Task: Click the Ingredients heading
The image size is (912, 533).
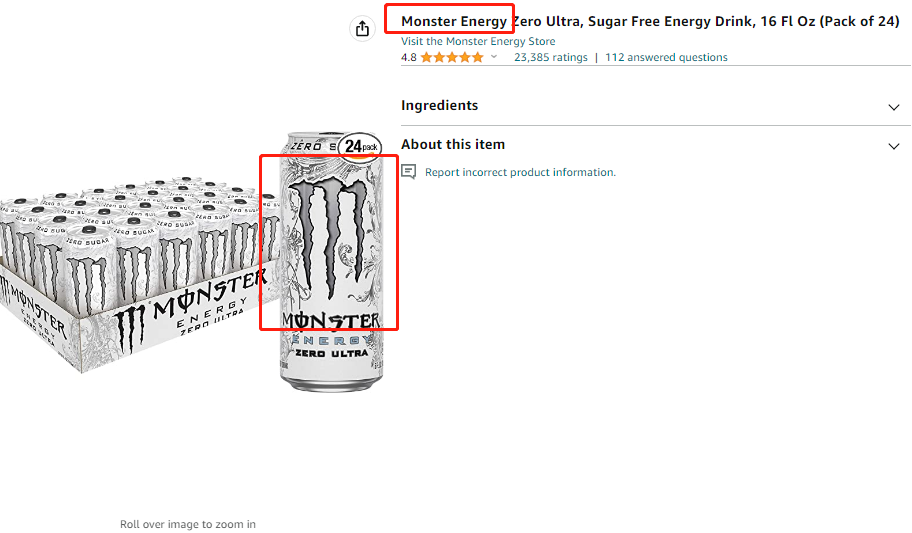Action: [439, 105]
